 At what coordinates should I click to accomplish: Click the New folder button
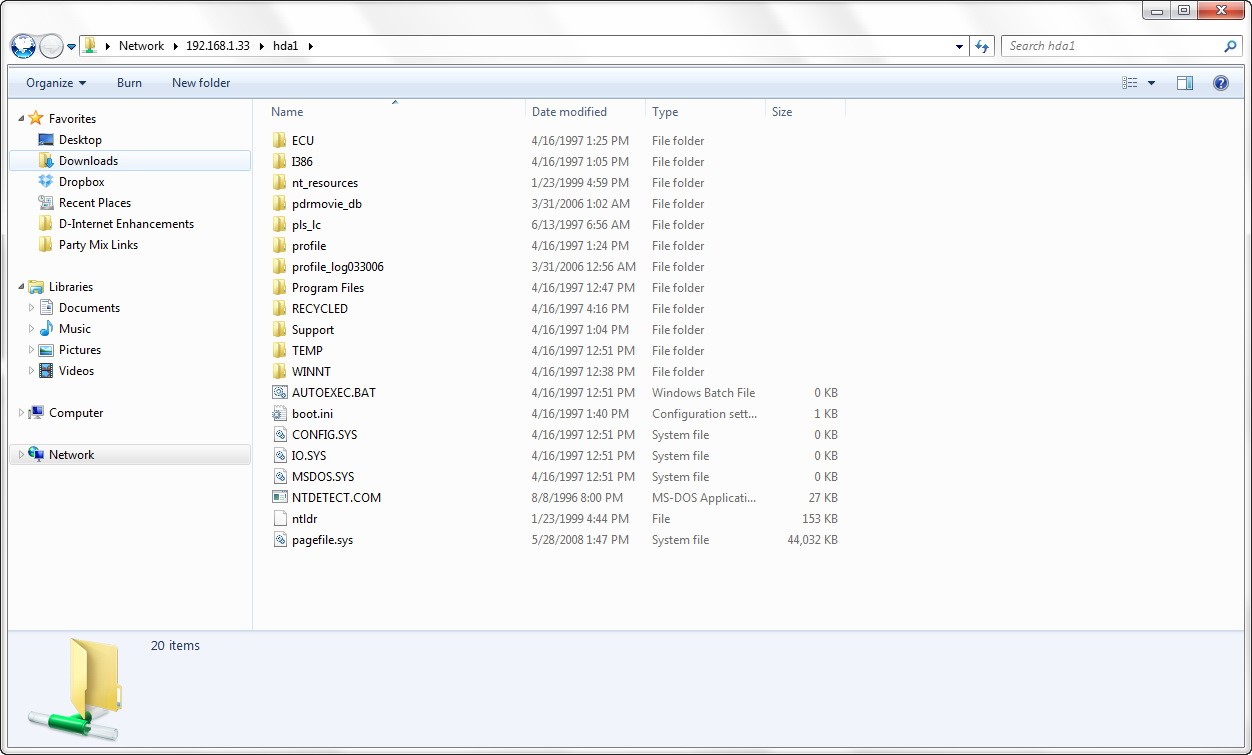201,83
